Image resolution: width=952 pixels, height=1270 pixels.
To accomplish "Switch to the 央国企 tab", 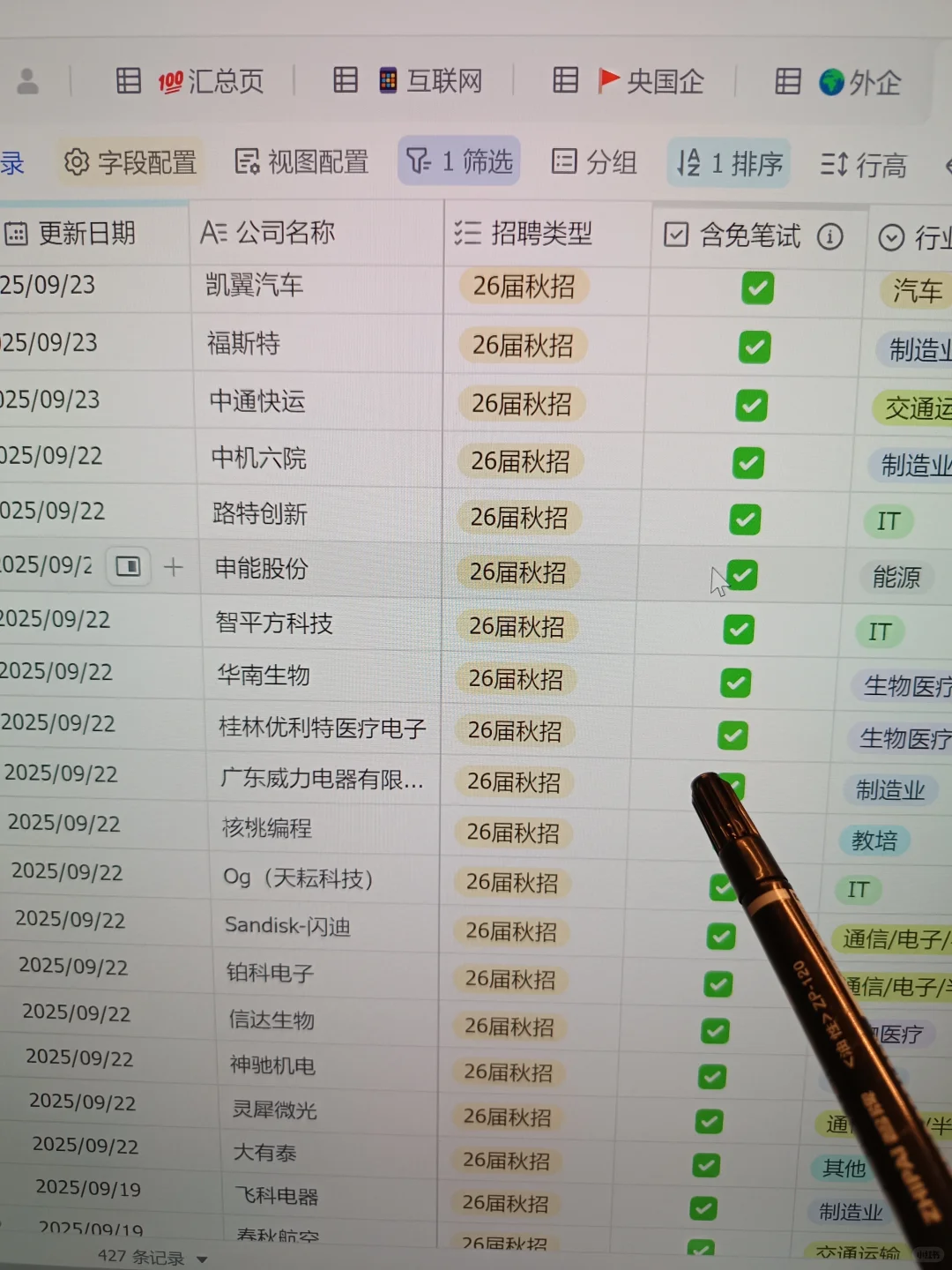I will (x=665, y=81).
